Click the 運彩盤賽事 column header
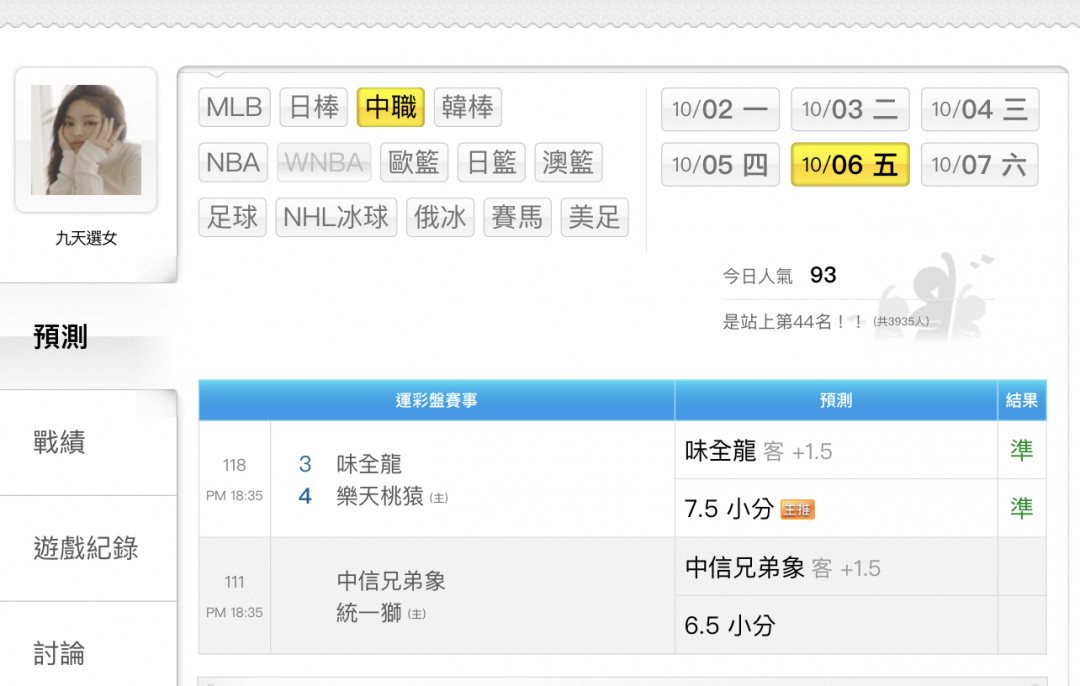The image size is (1080, 686). pos(436,400)
